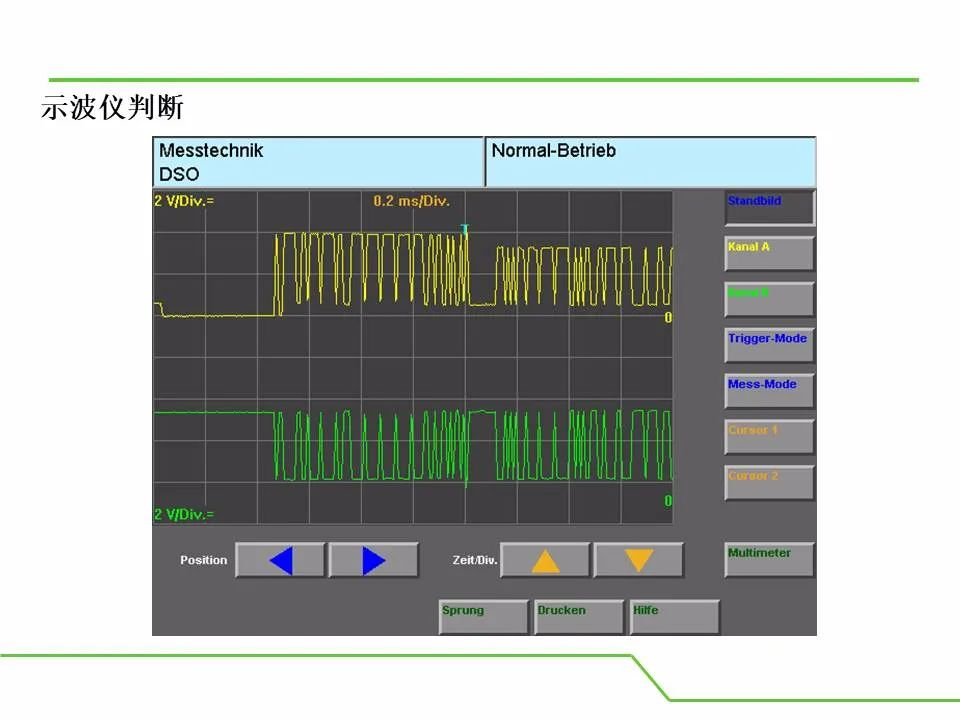Image resolution: width=960 pixels, height=720 pixels.
Task: Open Hilfe for help
Action: tap(675, 617)
